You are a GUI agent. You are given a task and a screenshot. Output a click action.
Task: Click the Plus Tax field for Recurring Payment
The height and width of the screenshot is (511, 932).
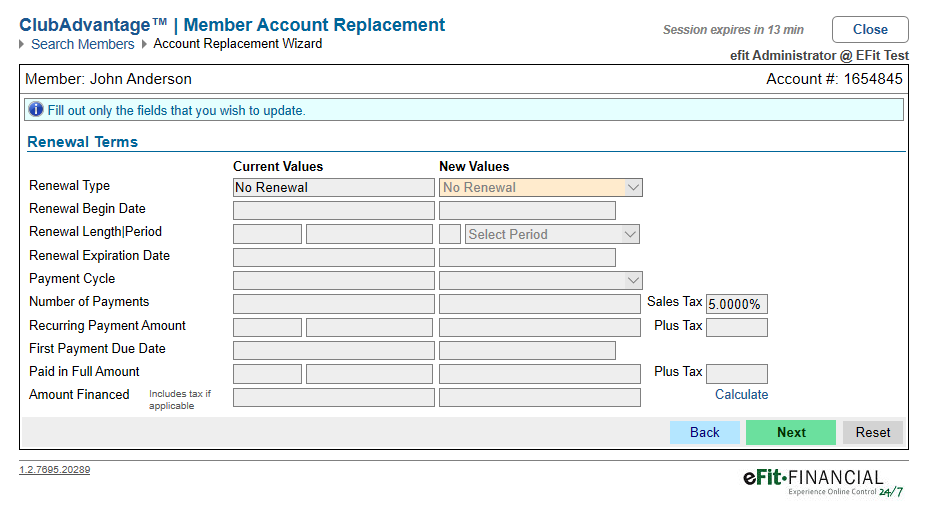736,327
